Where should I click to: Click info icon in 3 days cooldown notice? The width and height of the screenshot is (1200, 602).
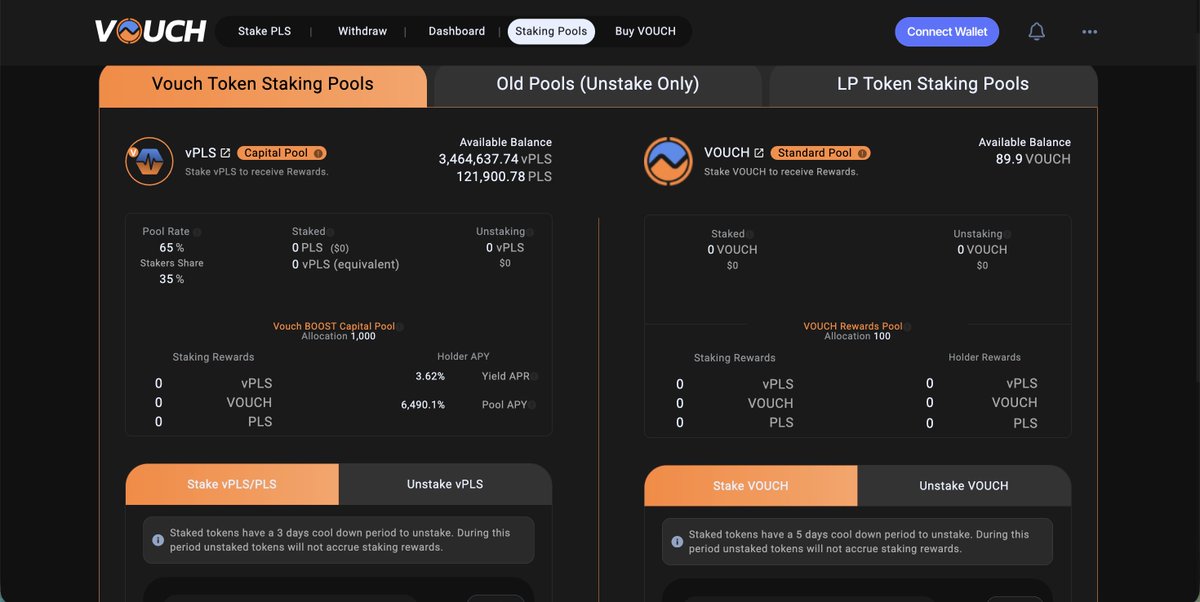click(158, 540)
